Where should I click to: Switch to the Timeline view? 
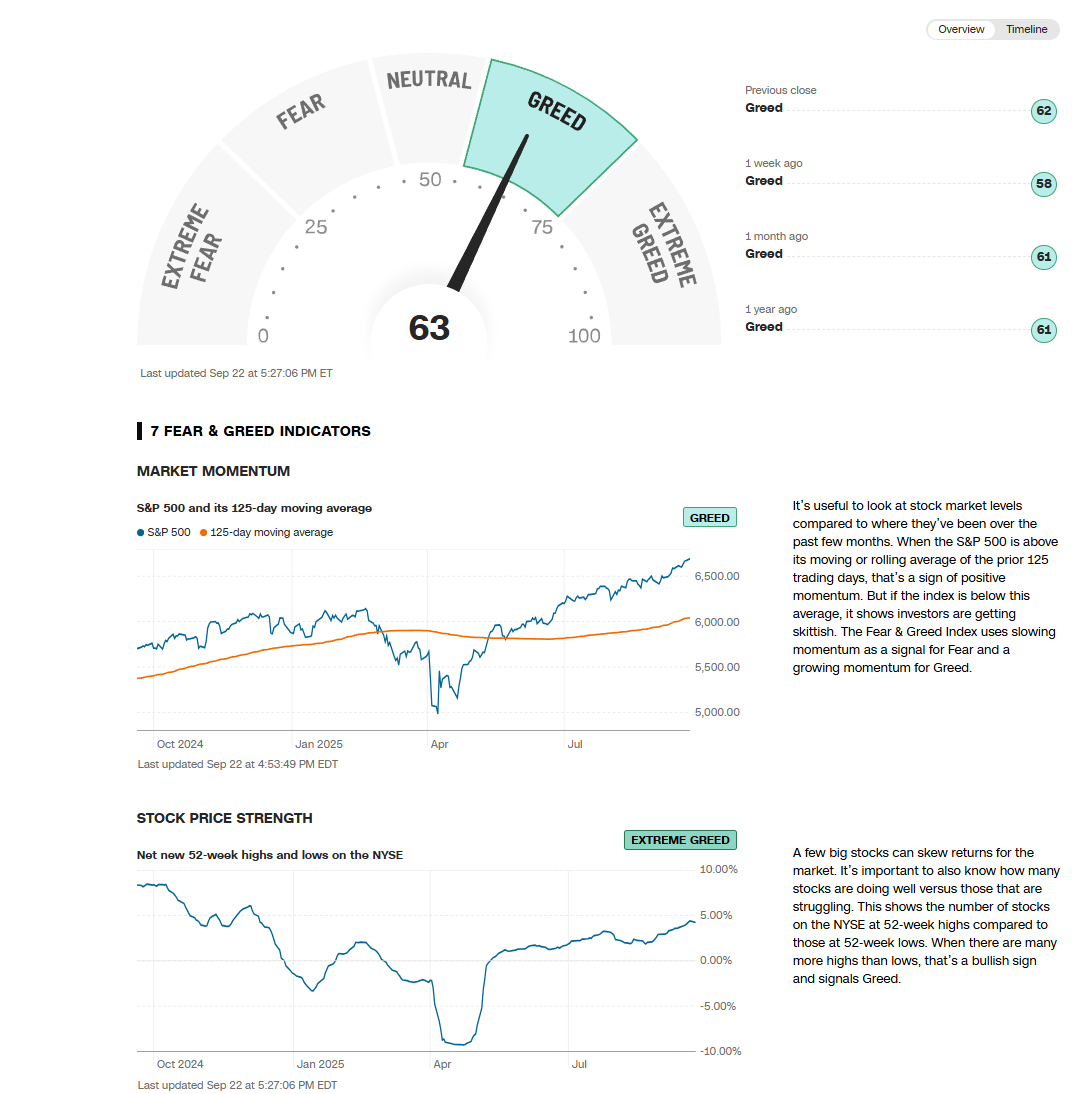point(1026,29)
